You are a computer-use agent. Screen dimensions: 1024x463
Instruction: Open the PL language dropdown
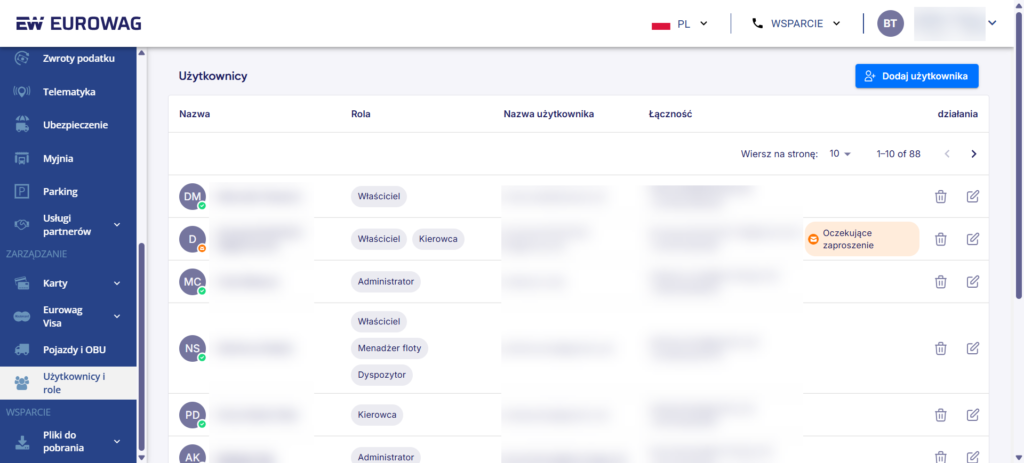click(680, 24)
